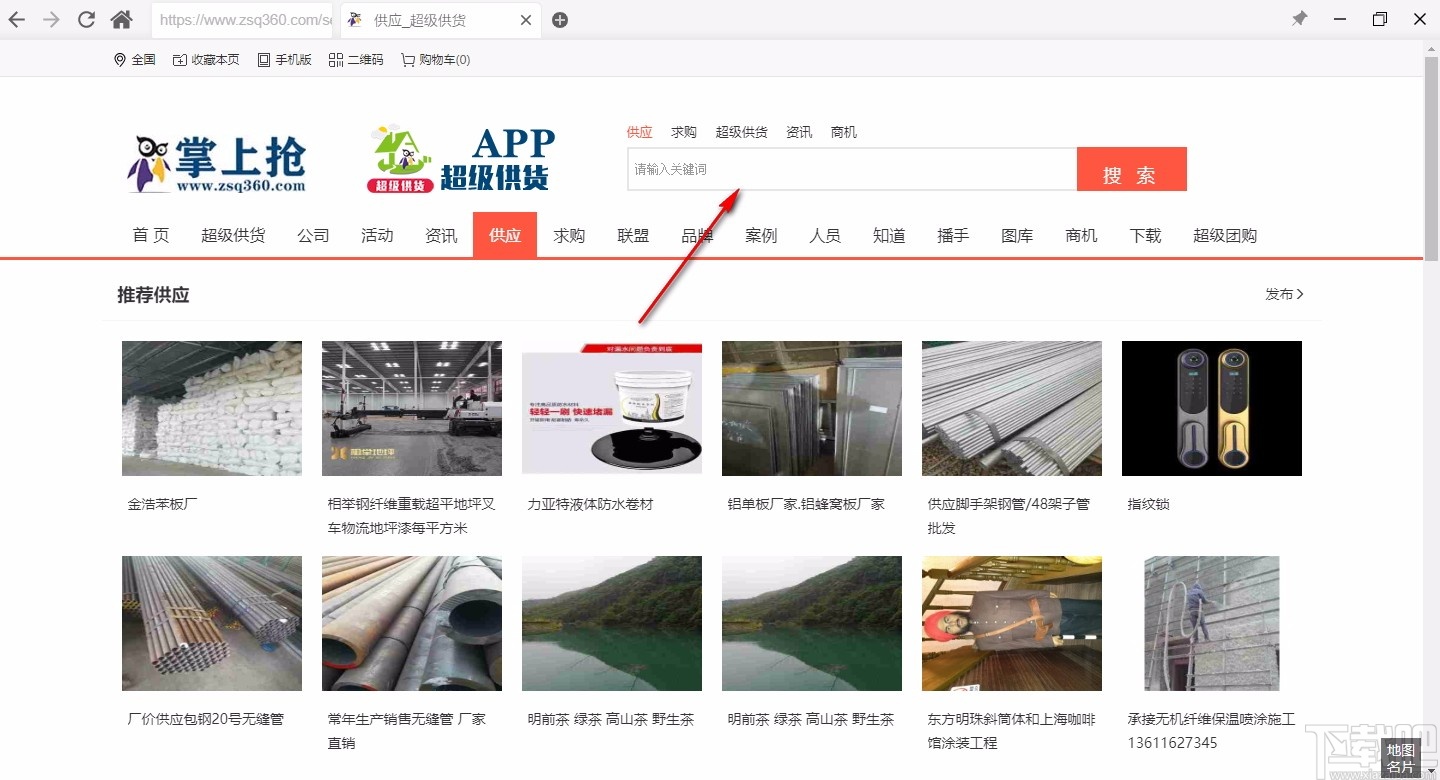Viewport: 1440px width, 780px height.
Task: Refresh the page with the reload icon
Action: [x=86, y=18]
